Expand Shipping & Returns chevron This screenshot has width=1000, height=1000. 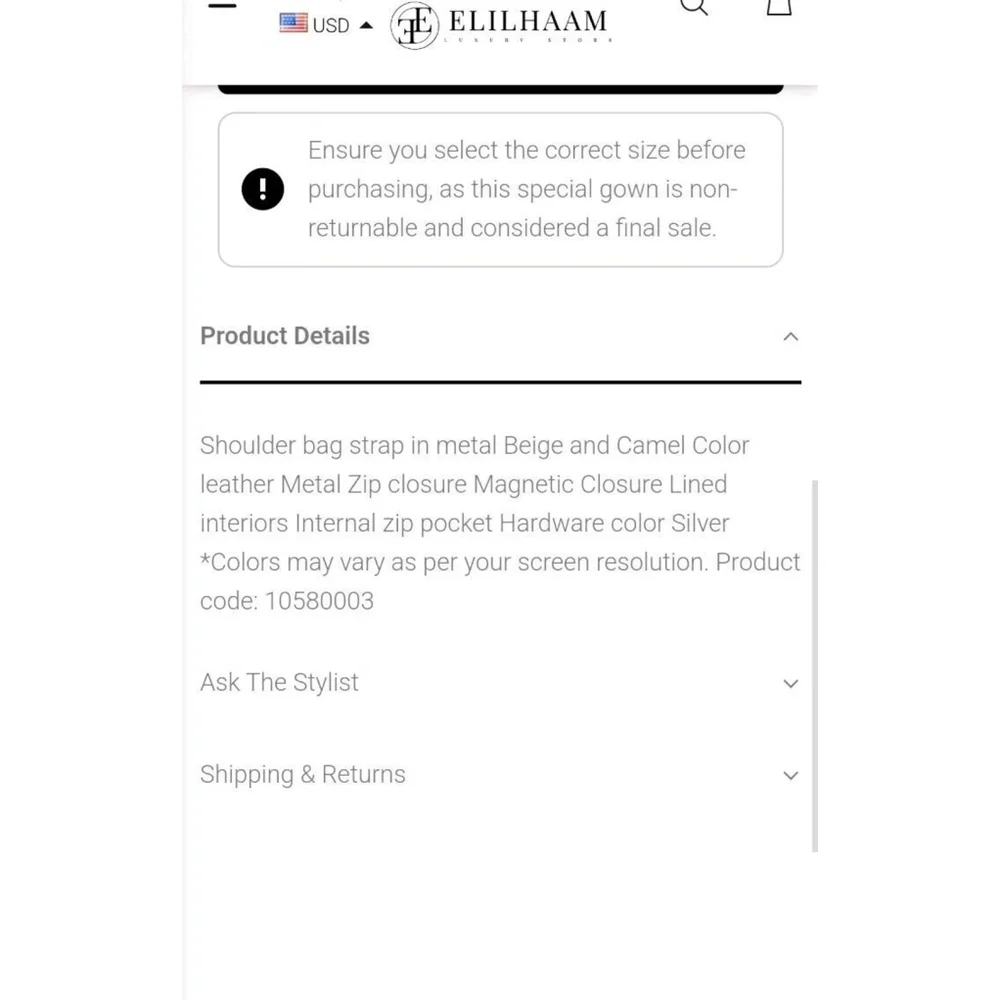tap(791, 776)
